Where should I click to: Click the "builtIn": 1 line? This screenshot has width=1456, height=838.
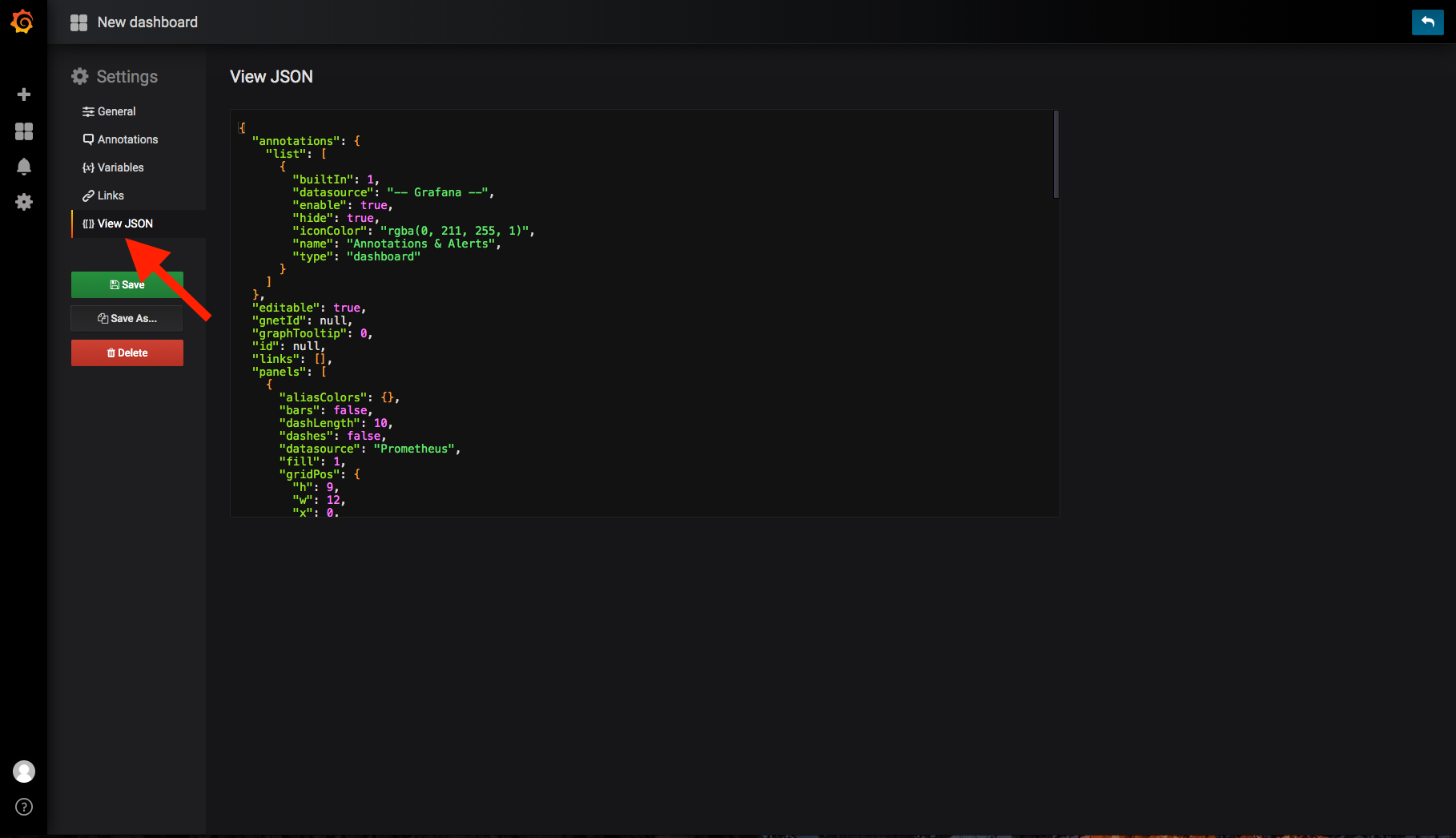(336, 179)
